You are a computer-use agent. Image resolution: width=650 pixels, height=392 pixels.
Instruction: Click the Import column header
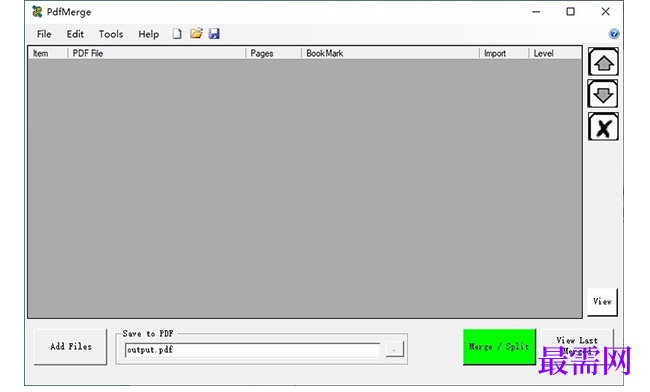504,53
